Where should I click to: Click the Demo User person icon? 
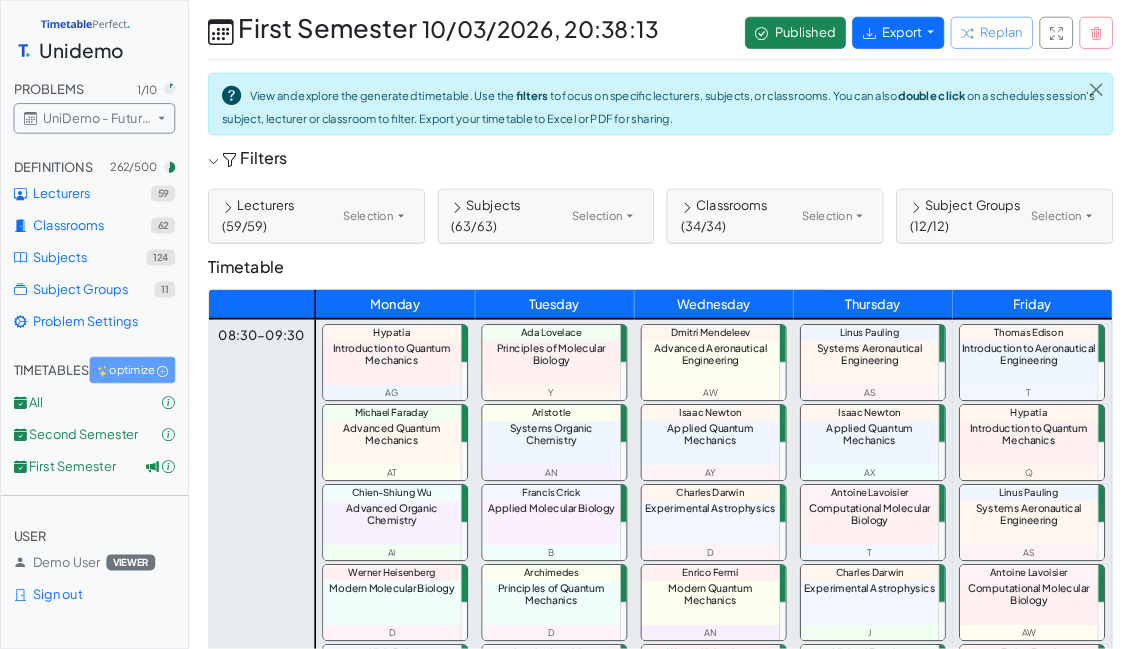[20, 562]
